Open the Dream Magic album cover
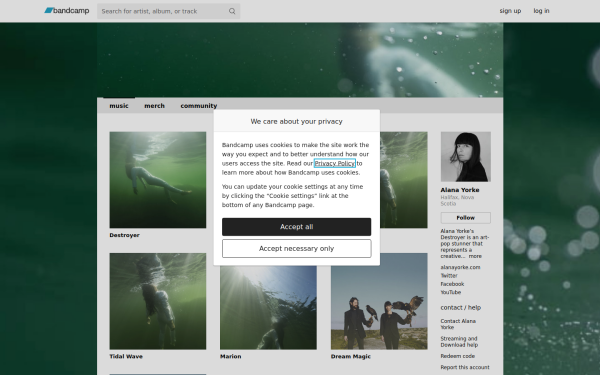 click(x=379, y=301)
